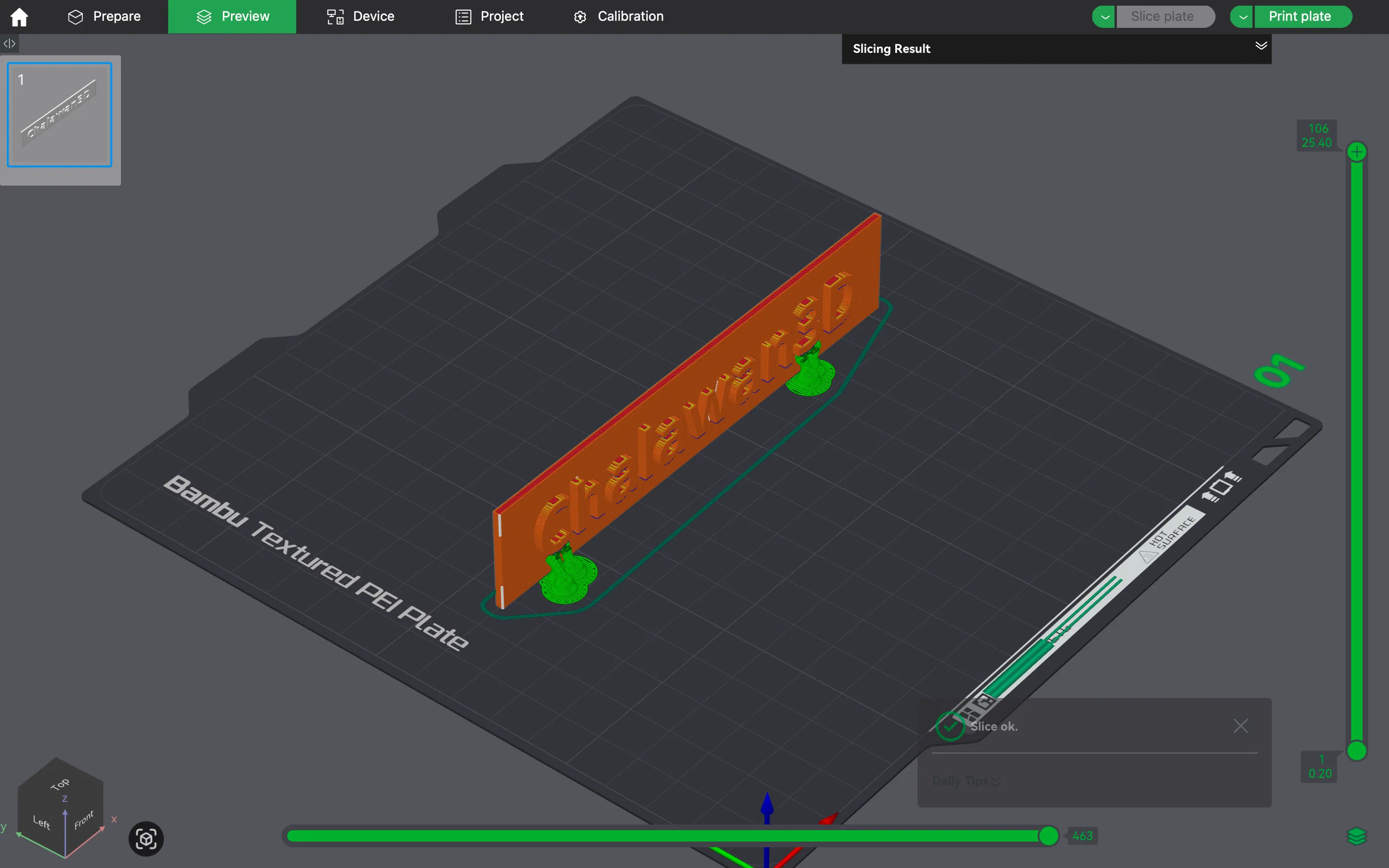Expand the Slicing Result panel
1389x868 pixels.
(1260, 46)
